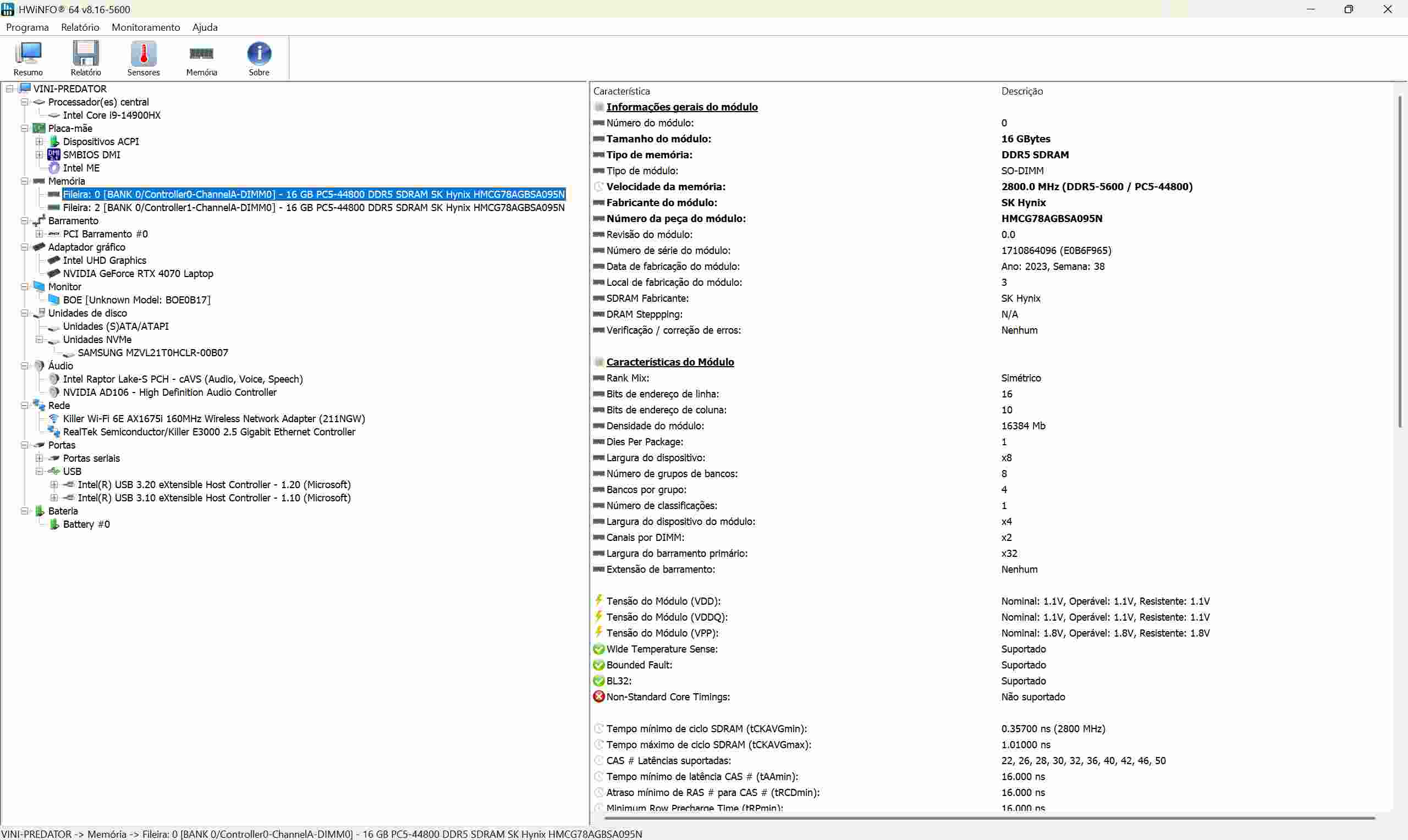Collapse the Adaptador gráfico node

tap(24, 247)
